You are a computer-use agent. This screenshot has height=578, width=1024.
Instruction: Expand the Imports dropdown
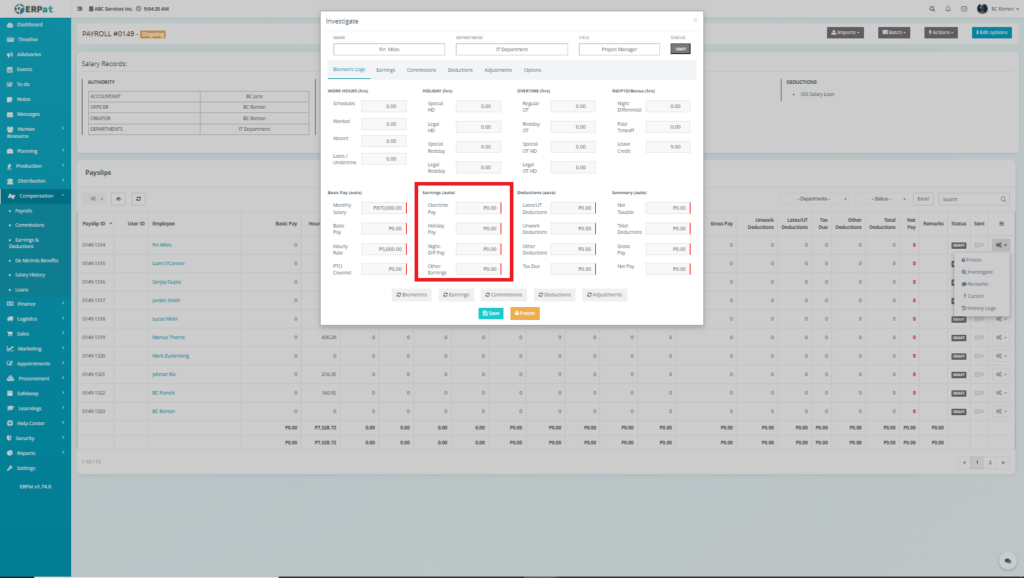(x=845, y=33)
